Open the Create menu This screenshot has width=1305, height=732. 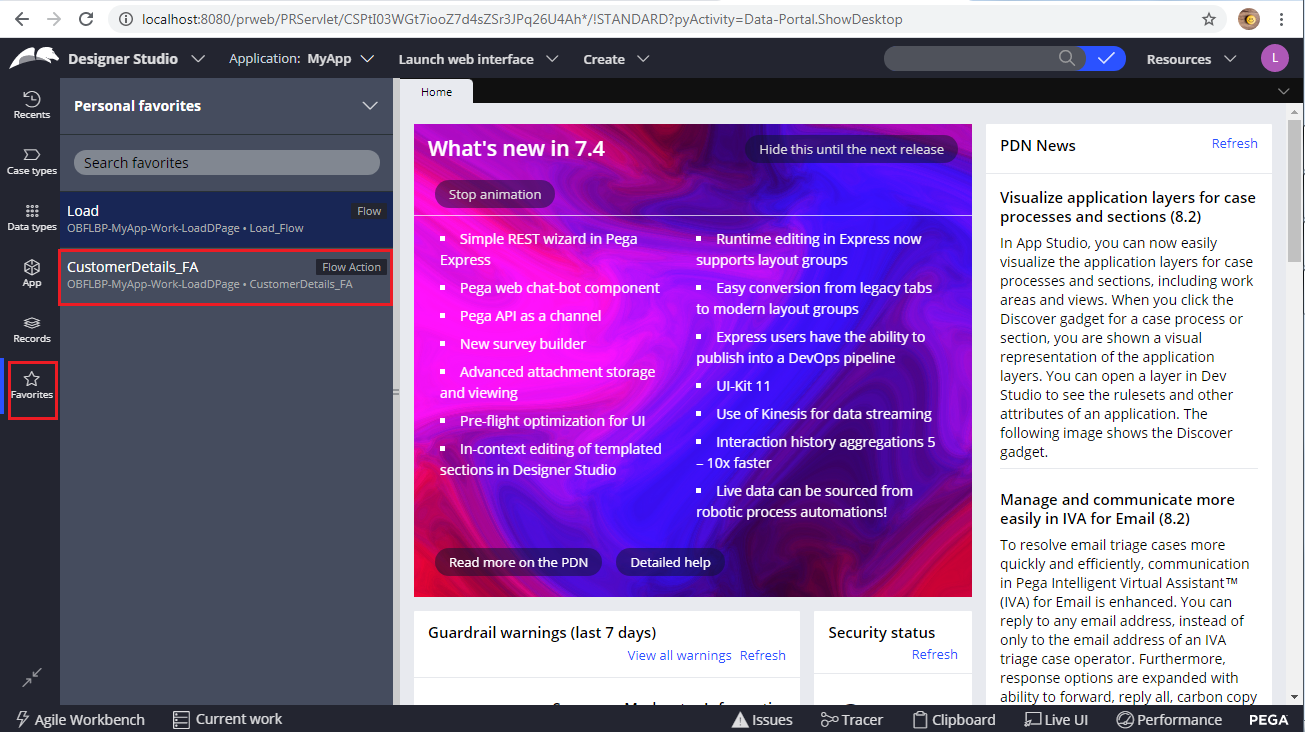pos(616,59)
